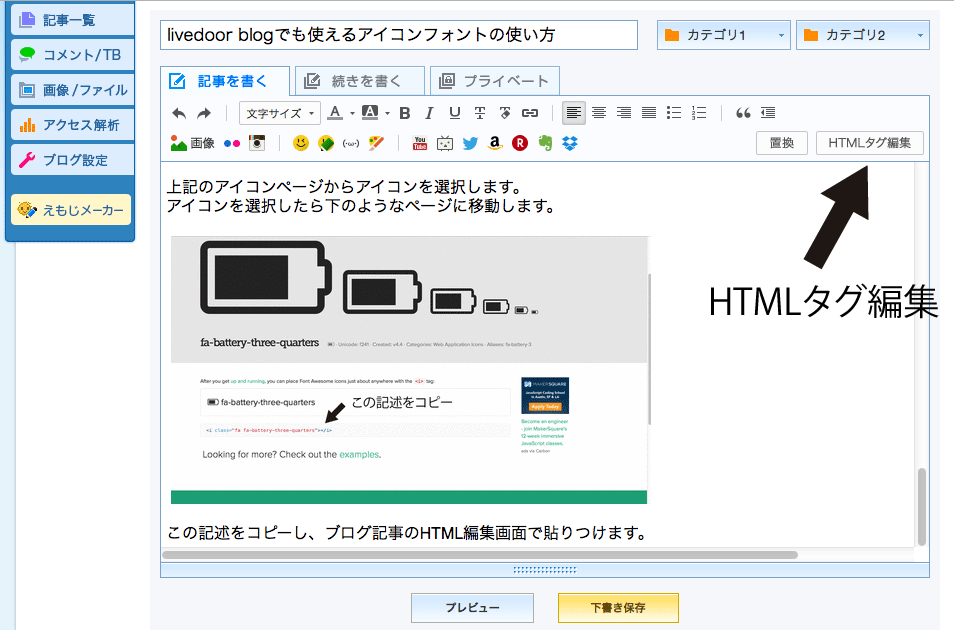Justify text alignment
This screenshot has height=630, width=954.
point(649,113)
